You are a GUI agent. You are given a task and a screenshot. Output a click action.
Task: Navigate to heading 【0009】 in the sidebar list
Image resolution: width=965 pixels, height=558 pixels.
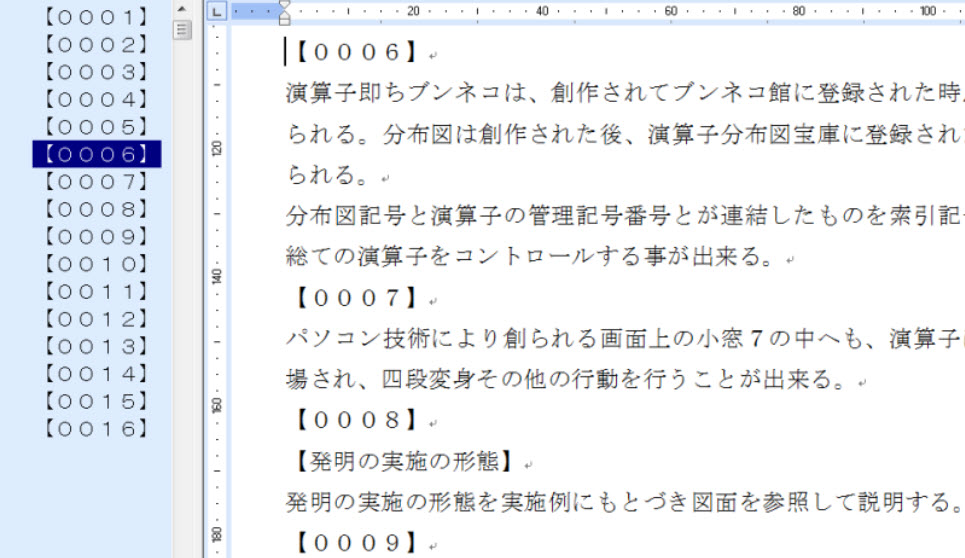tap(96, 237)
